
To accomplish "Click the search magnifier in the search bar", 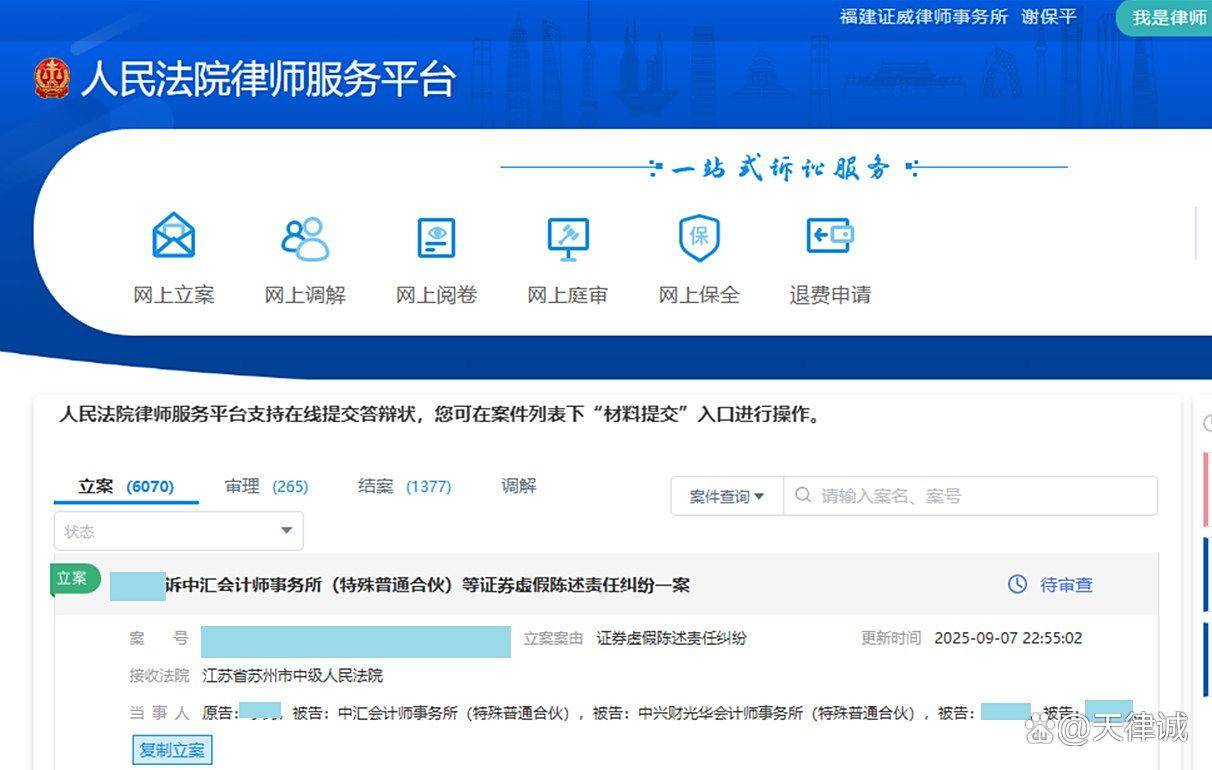I will point(803,495).
